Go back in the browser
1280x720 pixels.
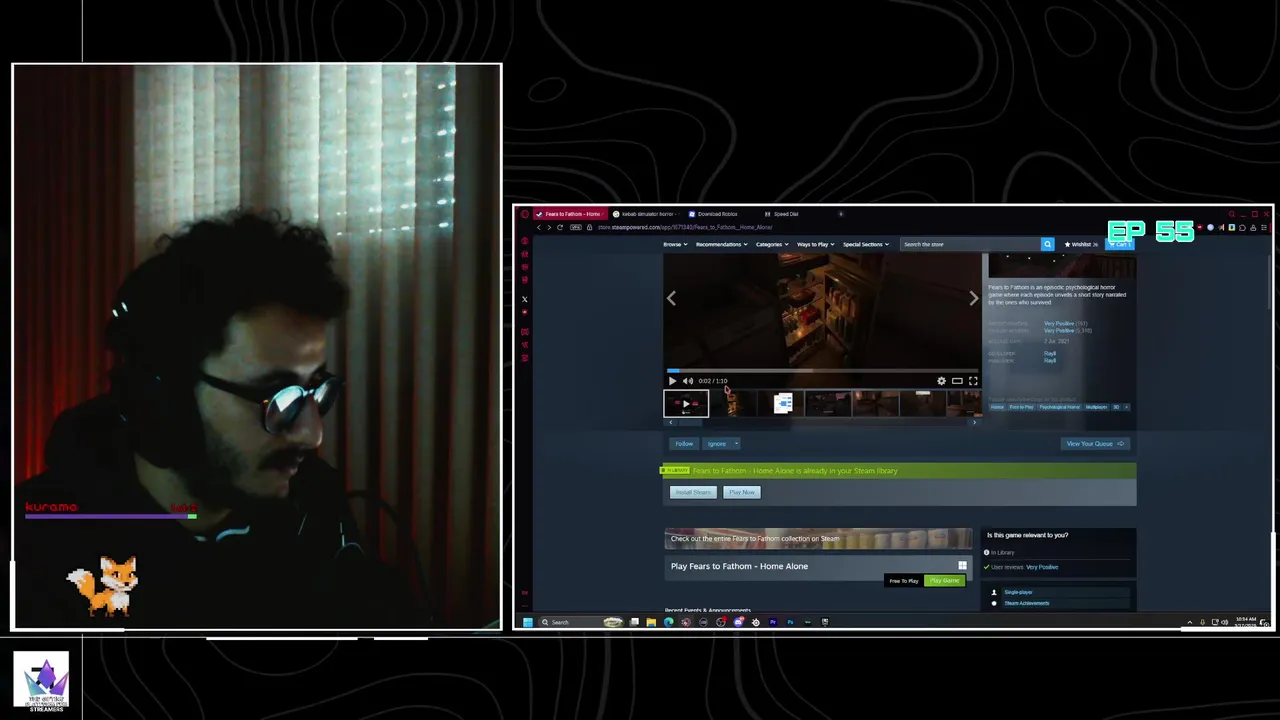[538, 227]
